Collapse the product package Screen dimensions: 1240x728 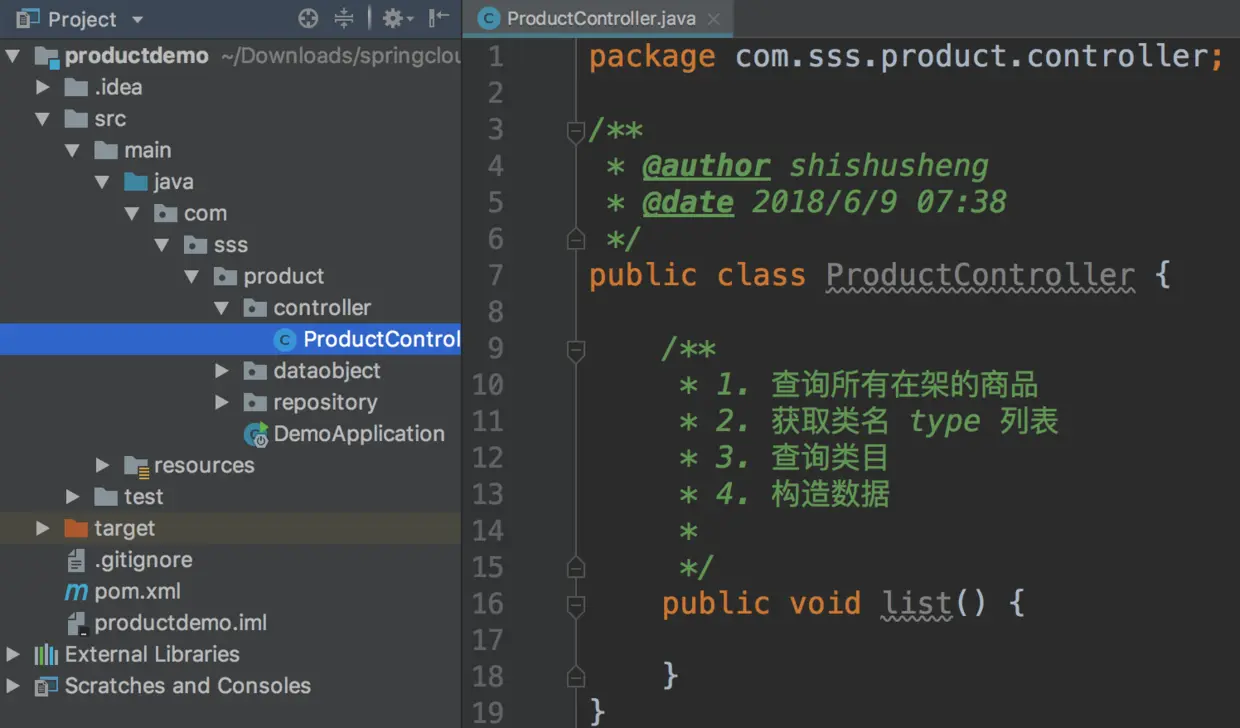(193, 276)
